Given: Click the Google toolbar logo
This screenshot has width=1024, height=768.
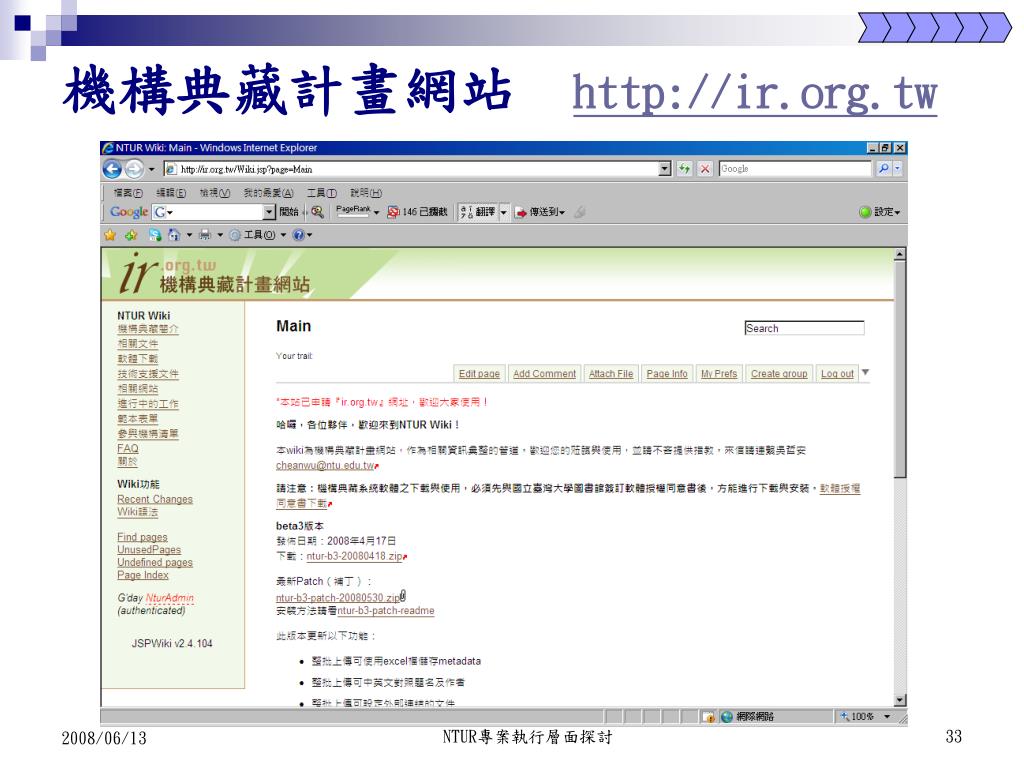Looking at the screenshot, I should click(x=129, y=212).
